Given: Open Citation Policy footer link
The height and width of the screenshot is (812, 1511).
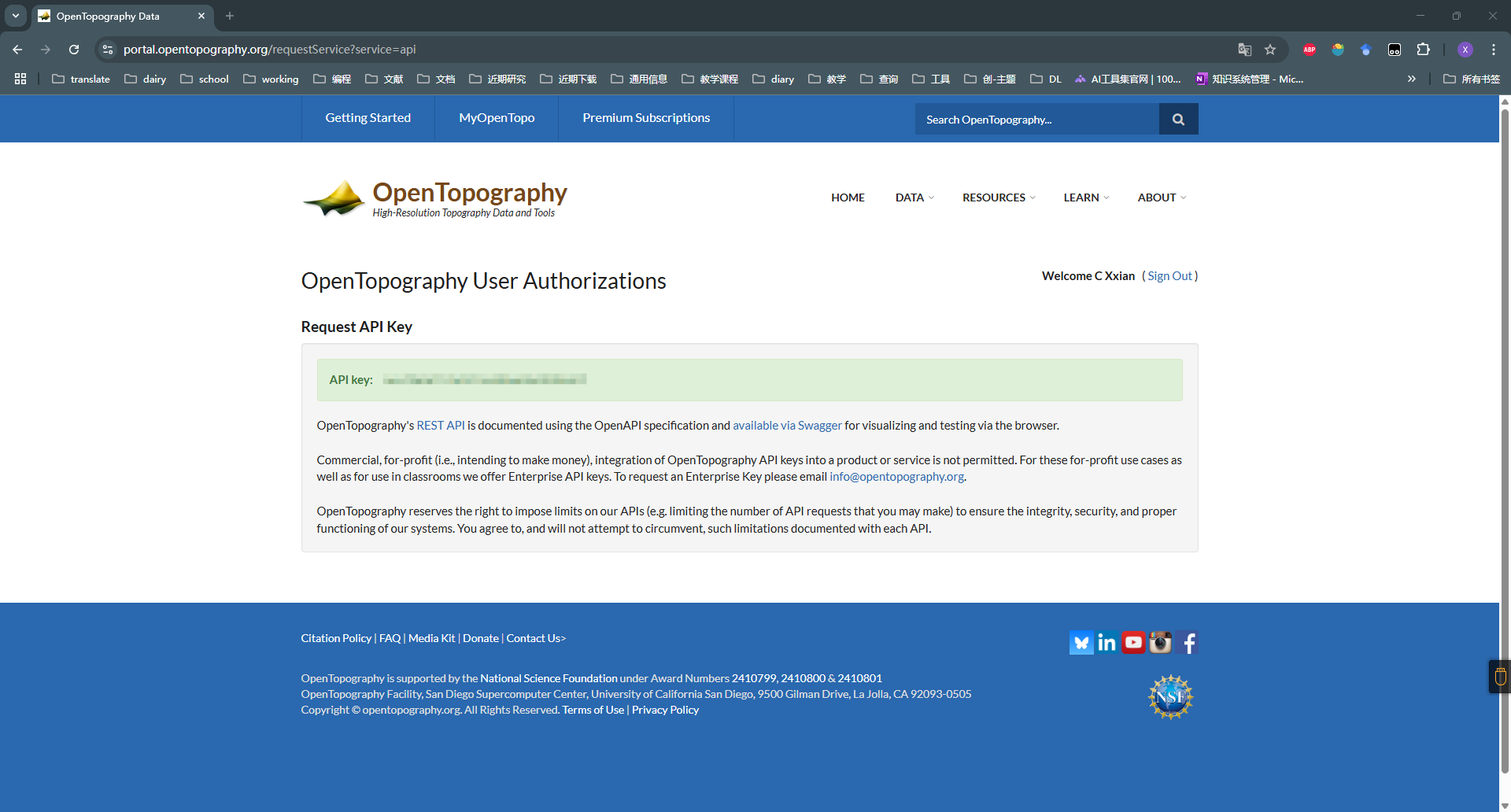Looking at the screenshot, I should coord(336,638).
